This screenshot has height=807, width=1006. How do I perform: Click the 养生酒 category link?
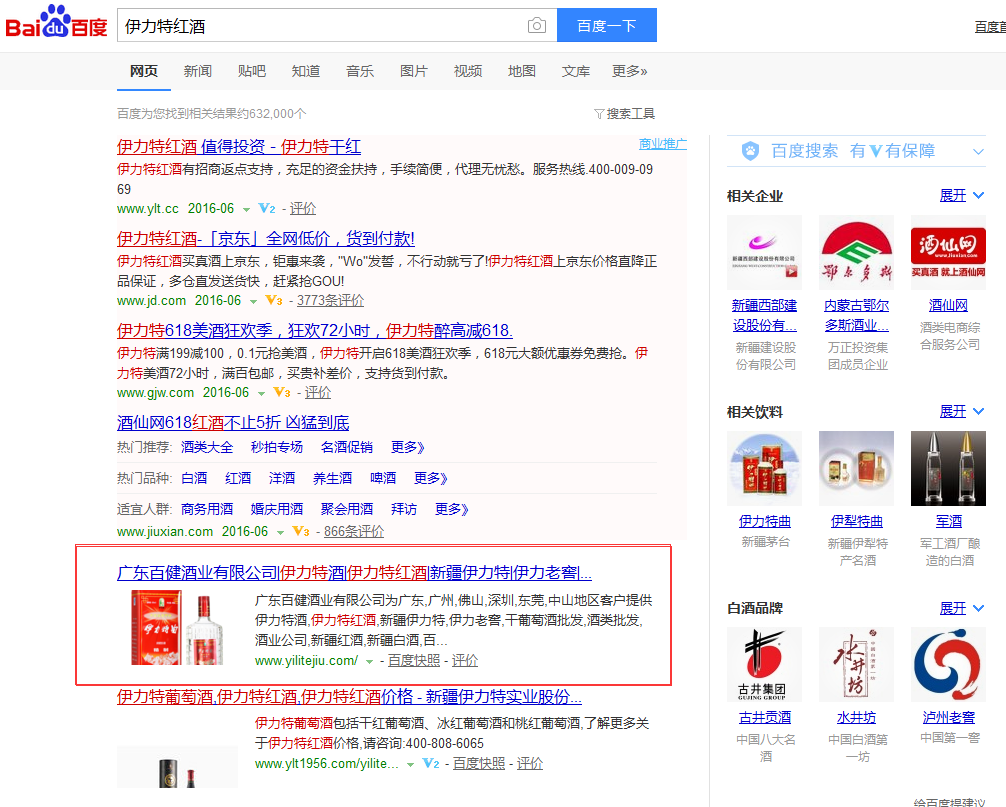[x=332, y=478]
